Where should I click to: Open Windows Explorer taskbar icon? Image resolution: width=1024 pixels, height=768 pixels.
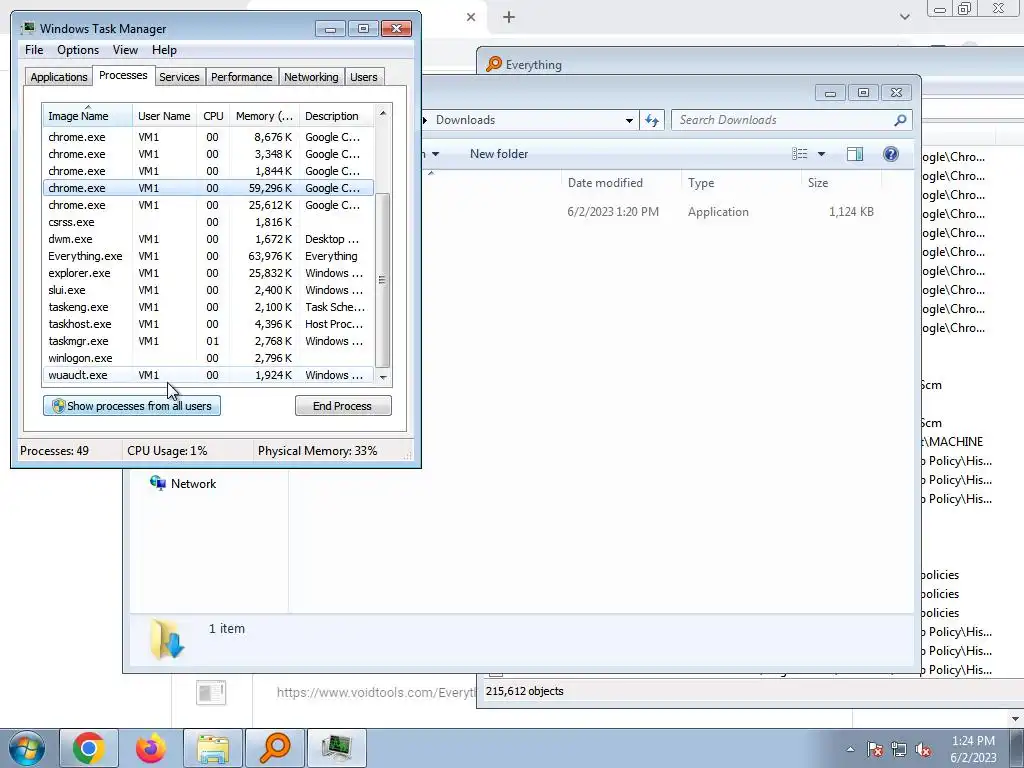tap(213, 748)
